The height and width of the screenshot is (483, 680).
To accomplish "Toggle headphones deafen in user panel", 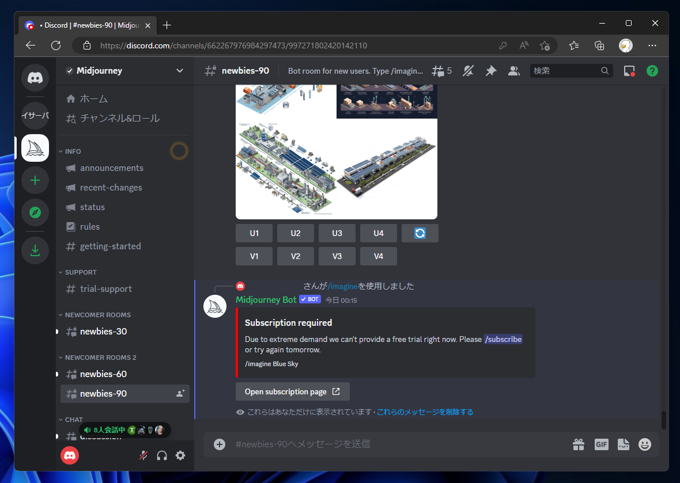I will click(x=162, y=455).
